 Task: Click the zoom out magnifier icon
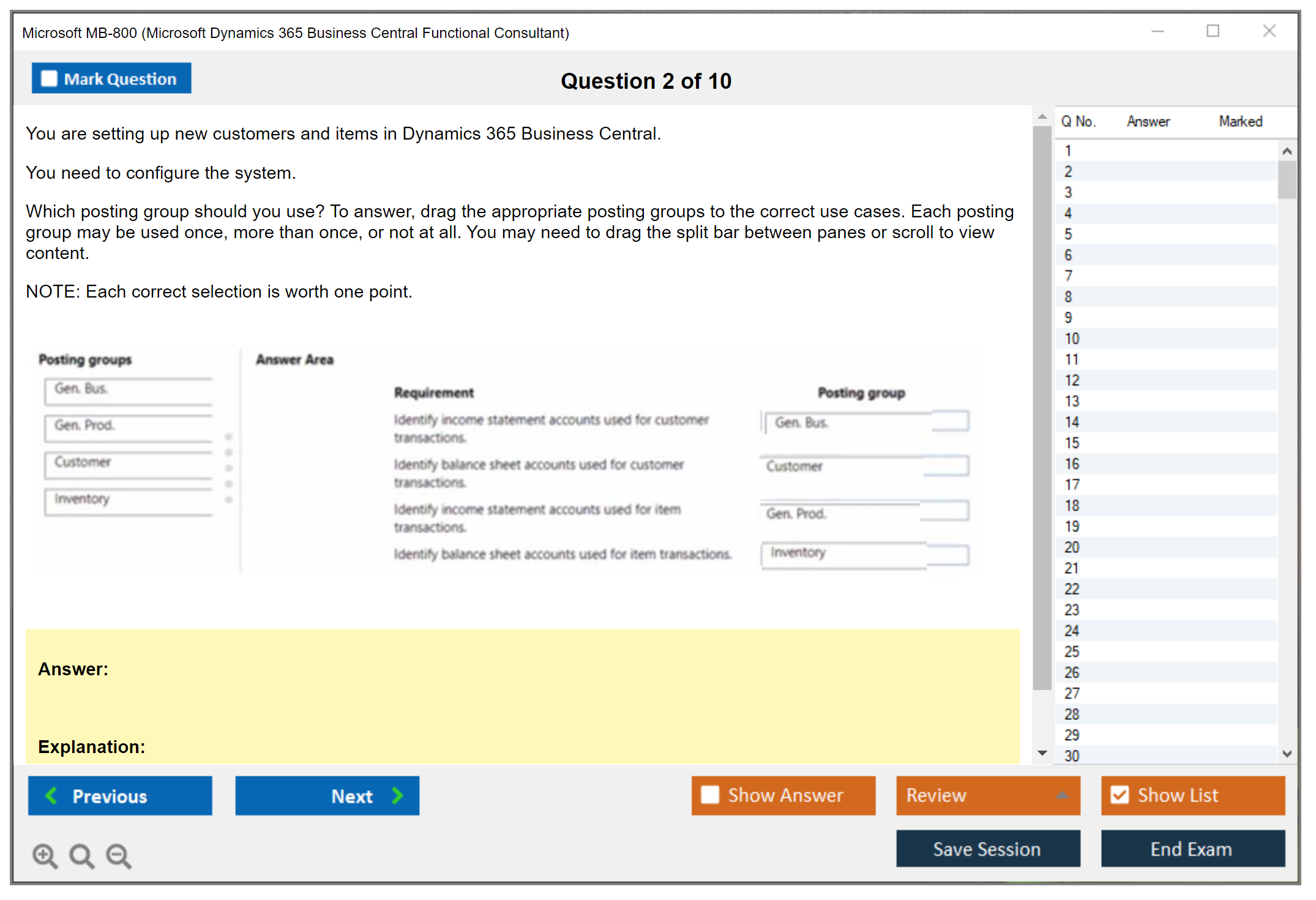pos(119,855)
